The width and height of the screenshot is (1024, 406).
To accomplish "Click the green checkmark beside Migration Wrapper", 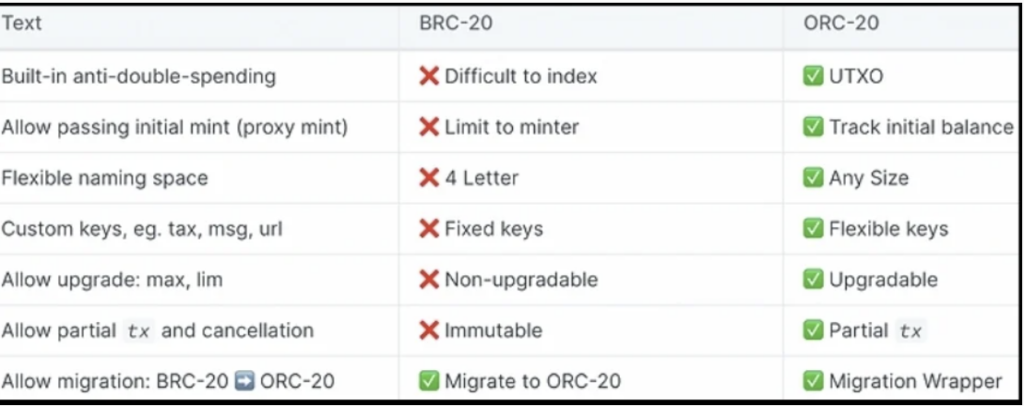I will click(813, 381).
